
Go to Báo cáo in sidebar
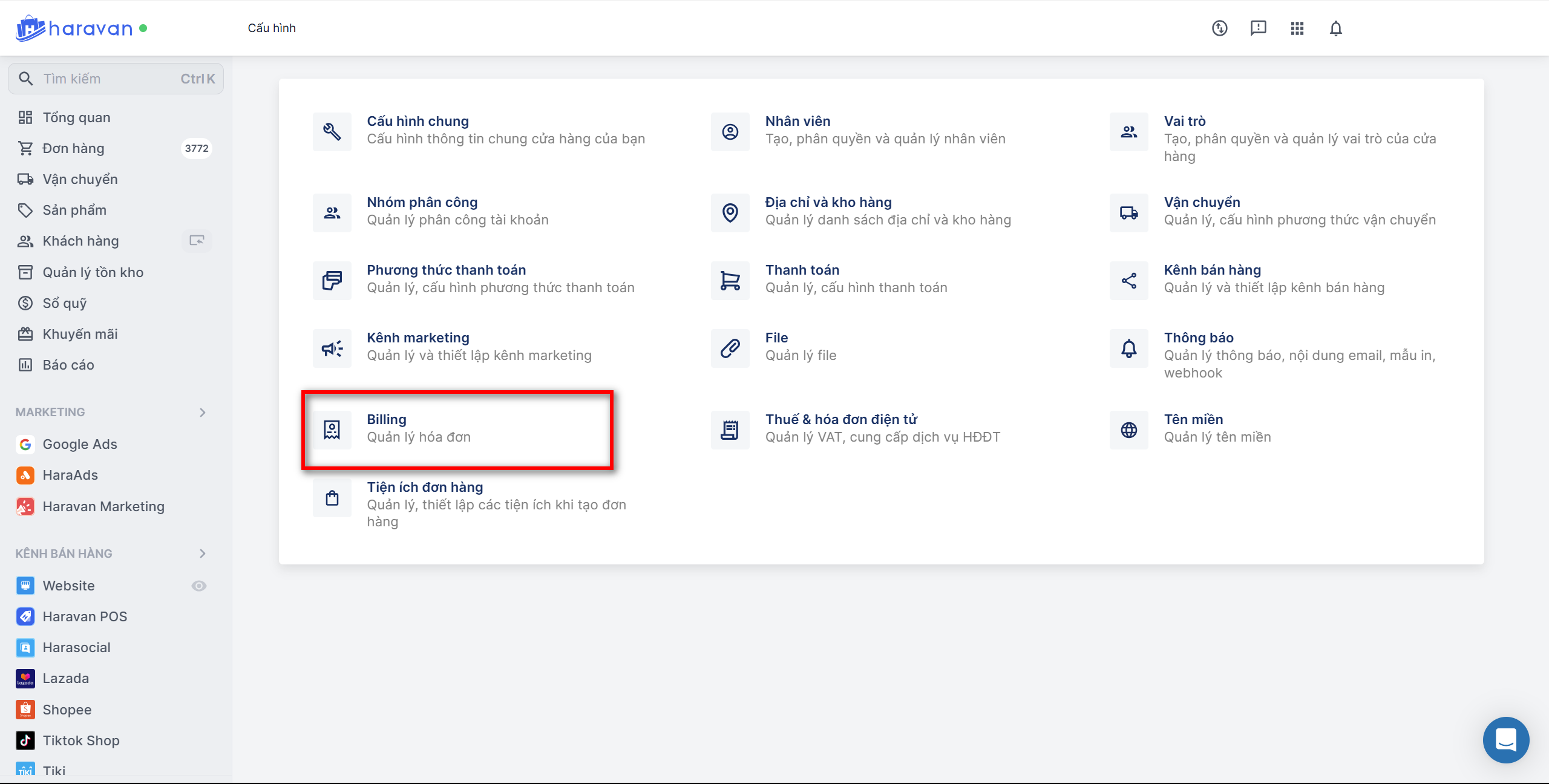(x=68, y=365)
